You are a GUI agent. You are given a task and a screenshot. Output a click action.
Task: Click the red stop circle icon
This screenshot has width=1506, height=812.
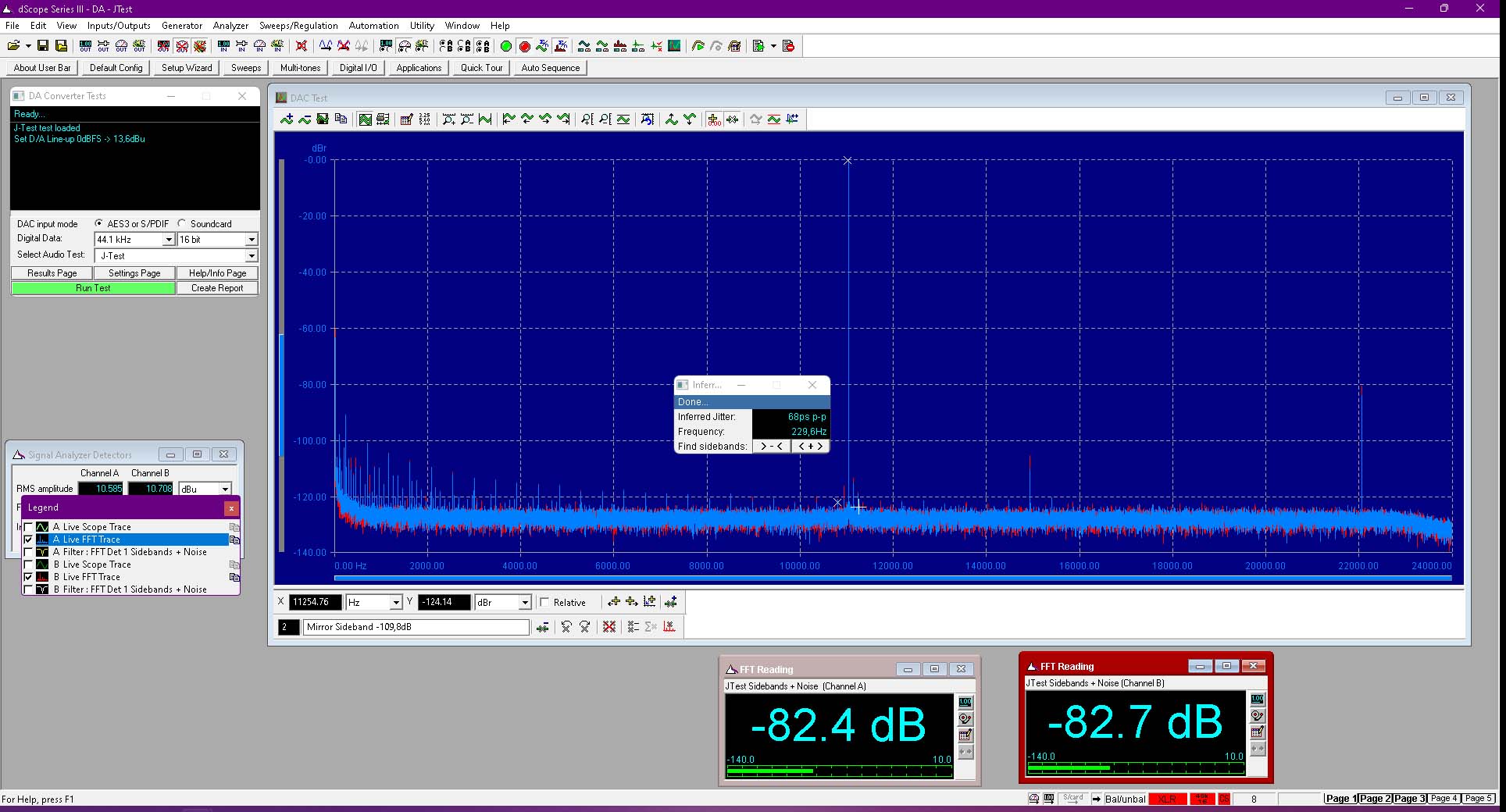525,46
